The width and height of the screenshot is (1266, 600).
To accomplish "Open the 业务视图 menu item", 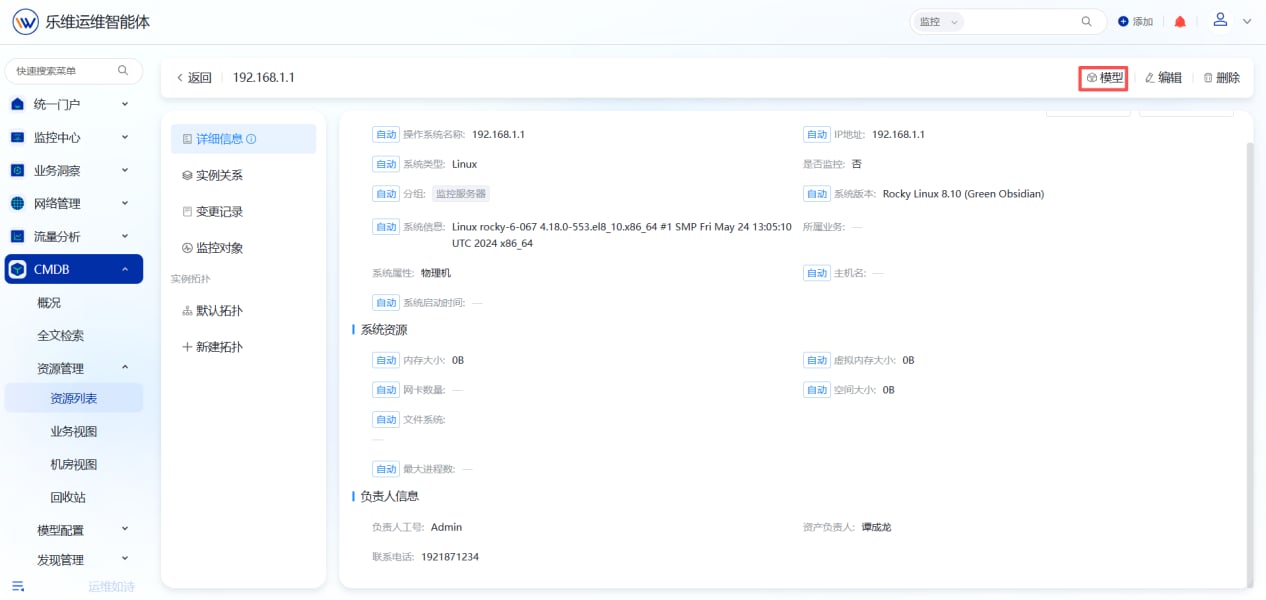I will pos(74,432).
